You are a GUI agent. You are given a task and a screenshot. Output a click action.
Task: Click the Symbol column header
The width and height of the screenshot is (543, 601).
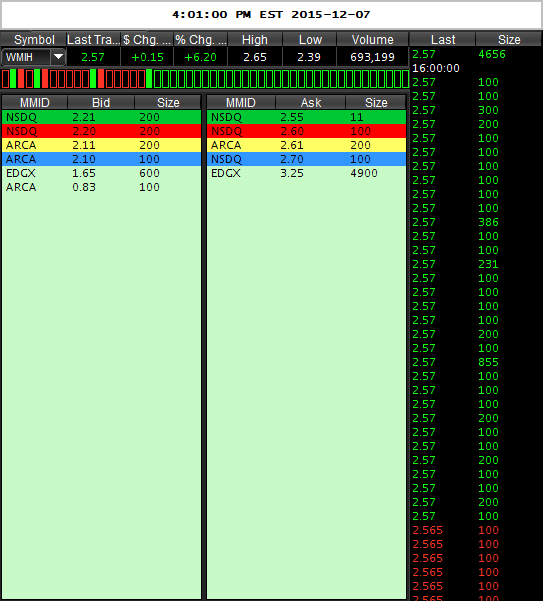pos(34,39)
